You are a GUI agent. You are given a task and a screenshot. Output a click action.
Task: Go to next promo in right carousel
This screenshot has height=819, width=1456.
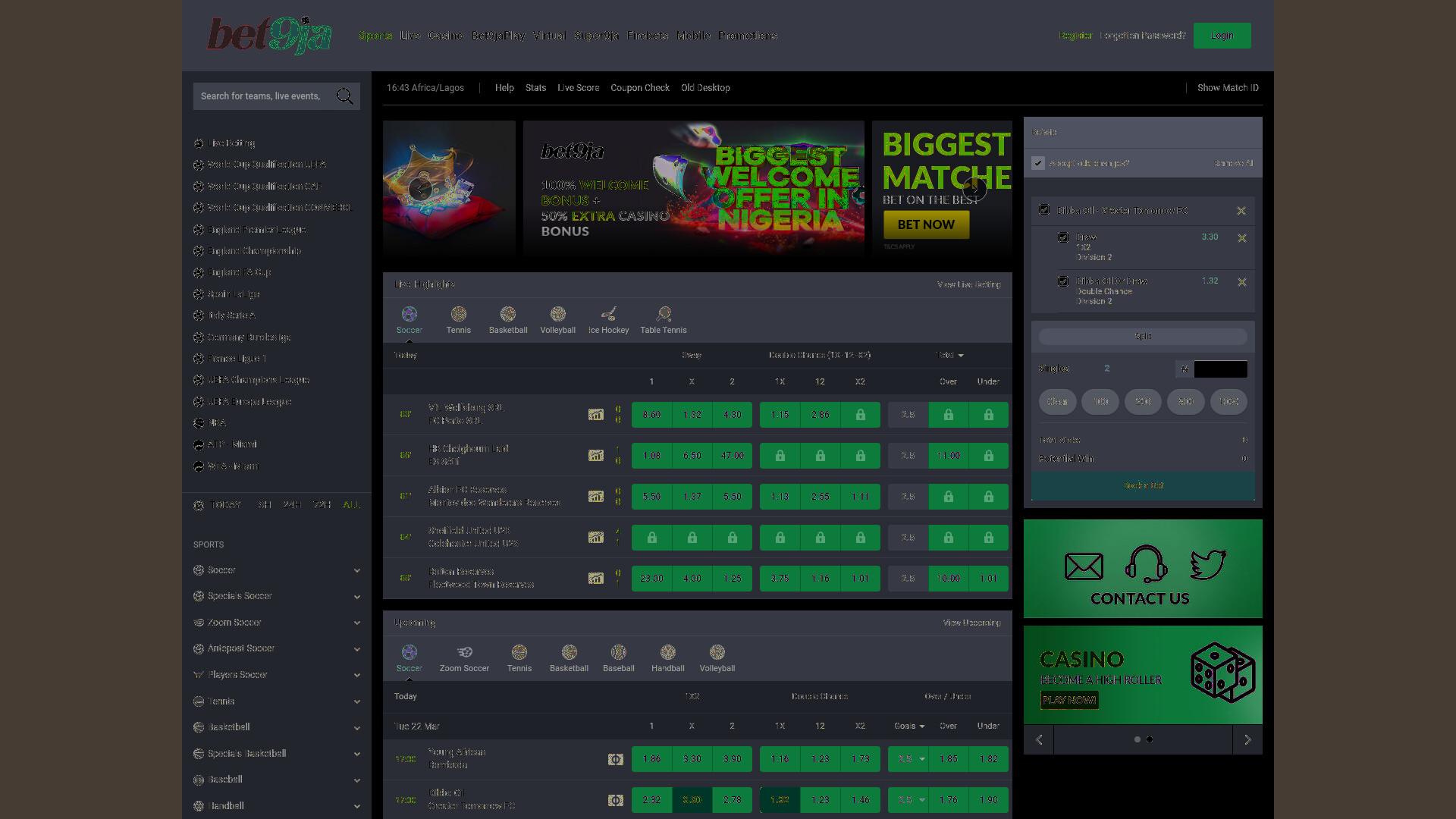[x=1247, y=739]
